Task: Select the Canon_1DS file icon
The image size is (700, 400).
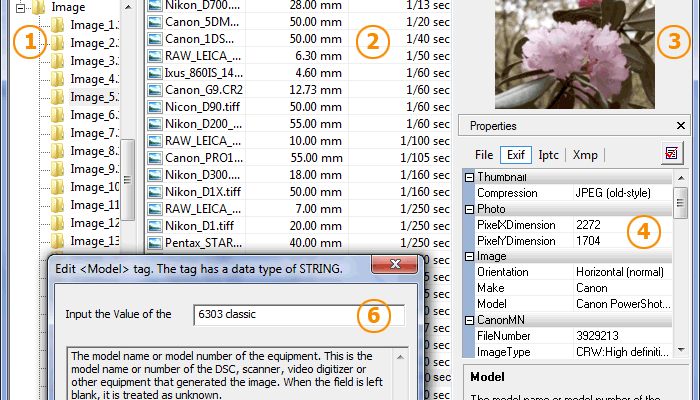Action: [x=155, y=39]
